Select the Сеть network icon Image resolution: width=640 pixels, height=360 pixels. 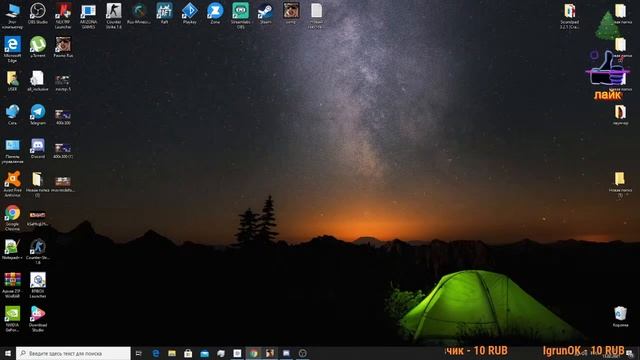pos(12,114)
